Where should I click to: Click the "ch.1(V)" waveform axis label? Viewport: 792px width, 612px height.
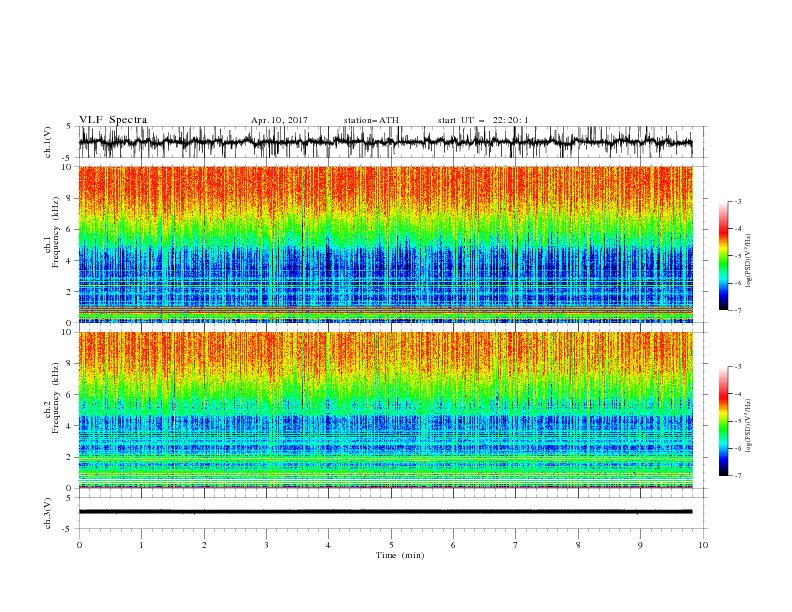coord(48,142)
